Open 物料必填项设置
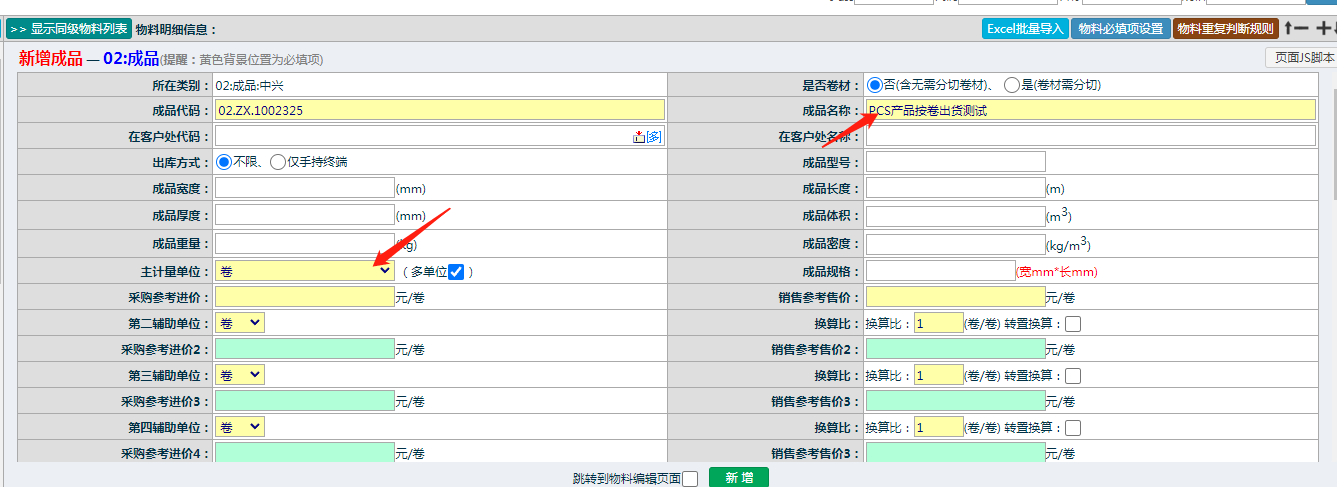The width and height of the screenshot is (1337, 487). (x=1120, y=28)
